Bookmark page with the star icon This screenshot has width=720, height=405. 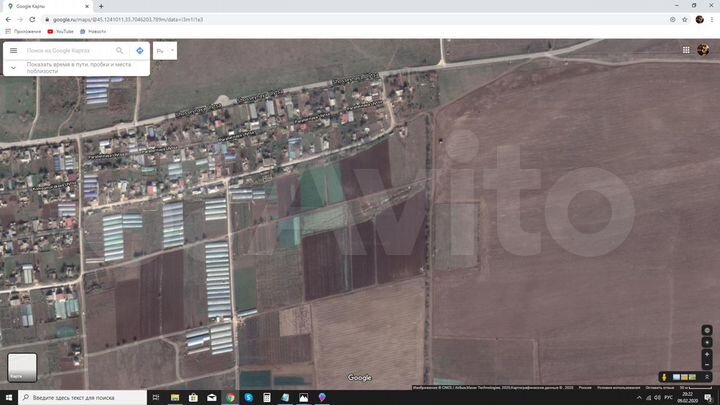click(685, 20)
